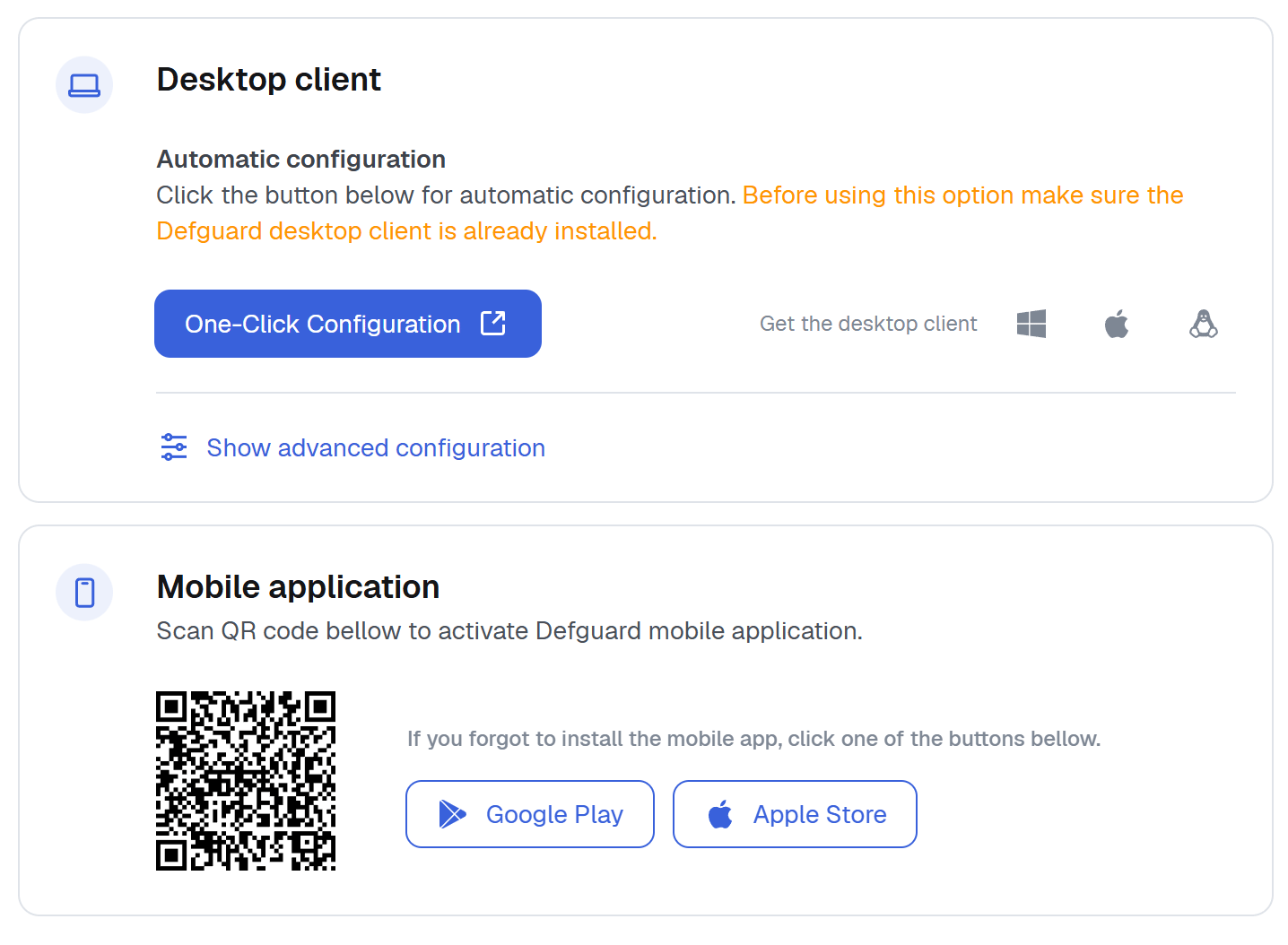Viewport: 1288px width, 945px height.
Task: Click the Google Play triangle logo
Action: (452, 814)
